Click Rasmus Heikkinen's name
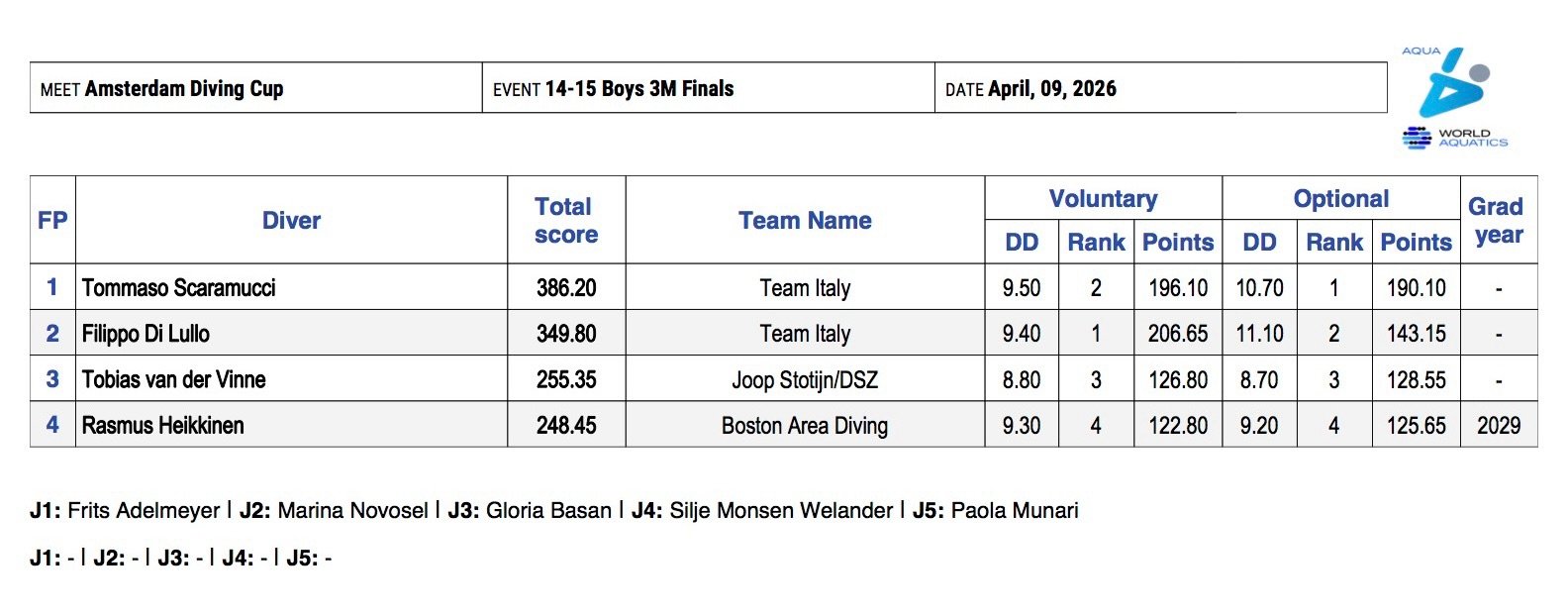This screenshot has width=1568, height=615. (163, 426)
